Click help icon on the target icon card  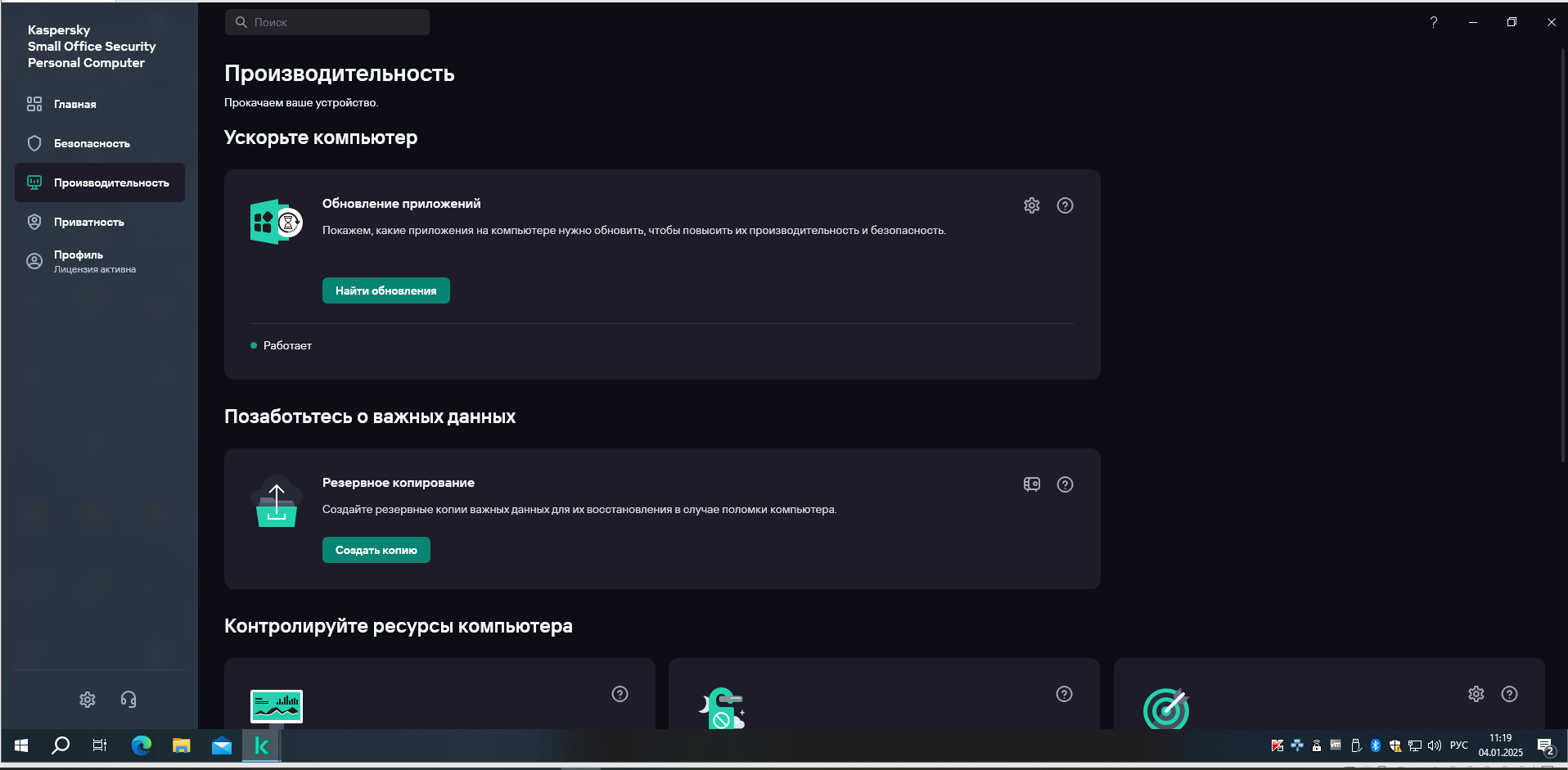click(1509, 694)
